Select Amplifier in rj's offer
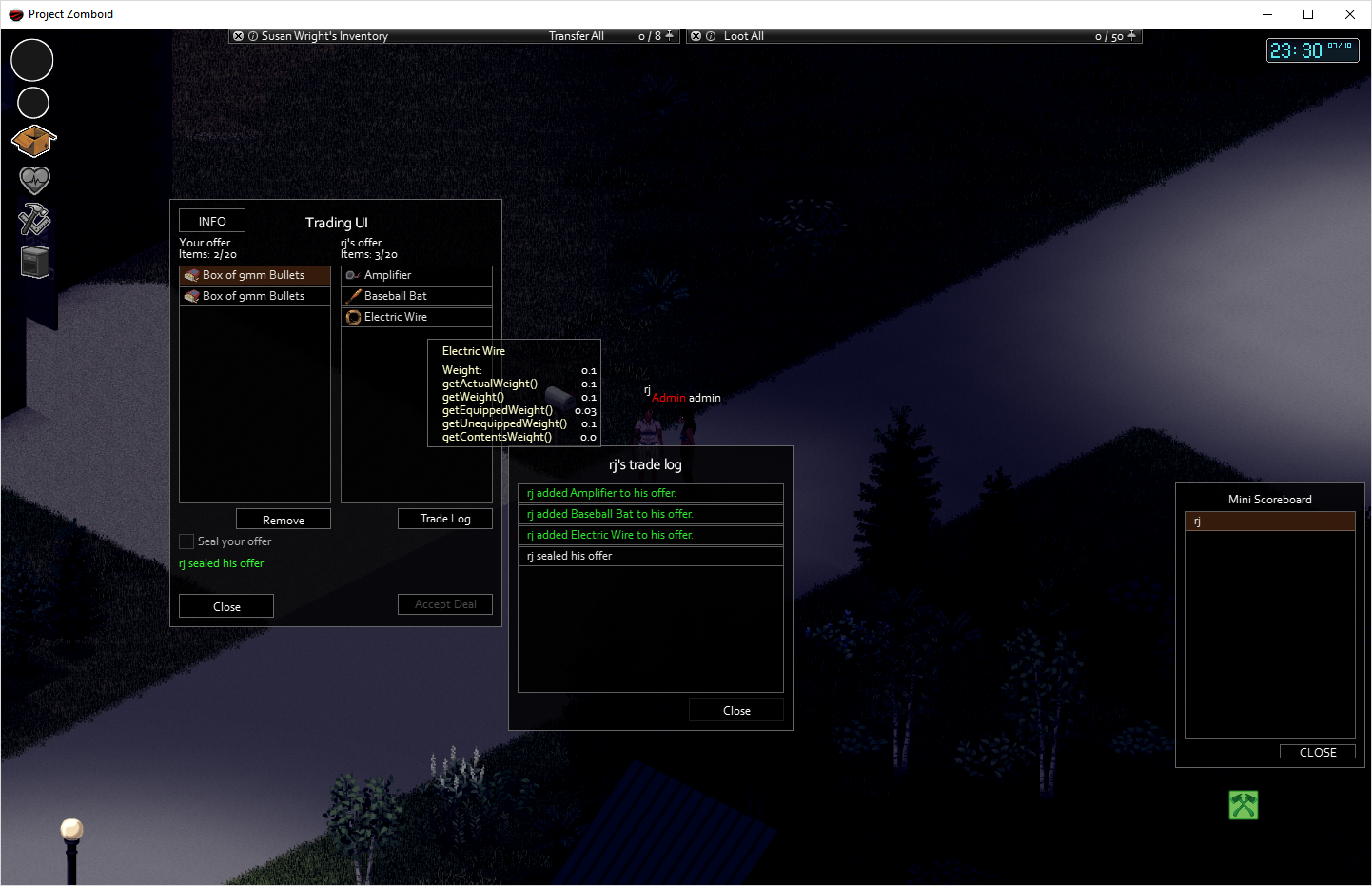 [x=417, y=275]
